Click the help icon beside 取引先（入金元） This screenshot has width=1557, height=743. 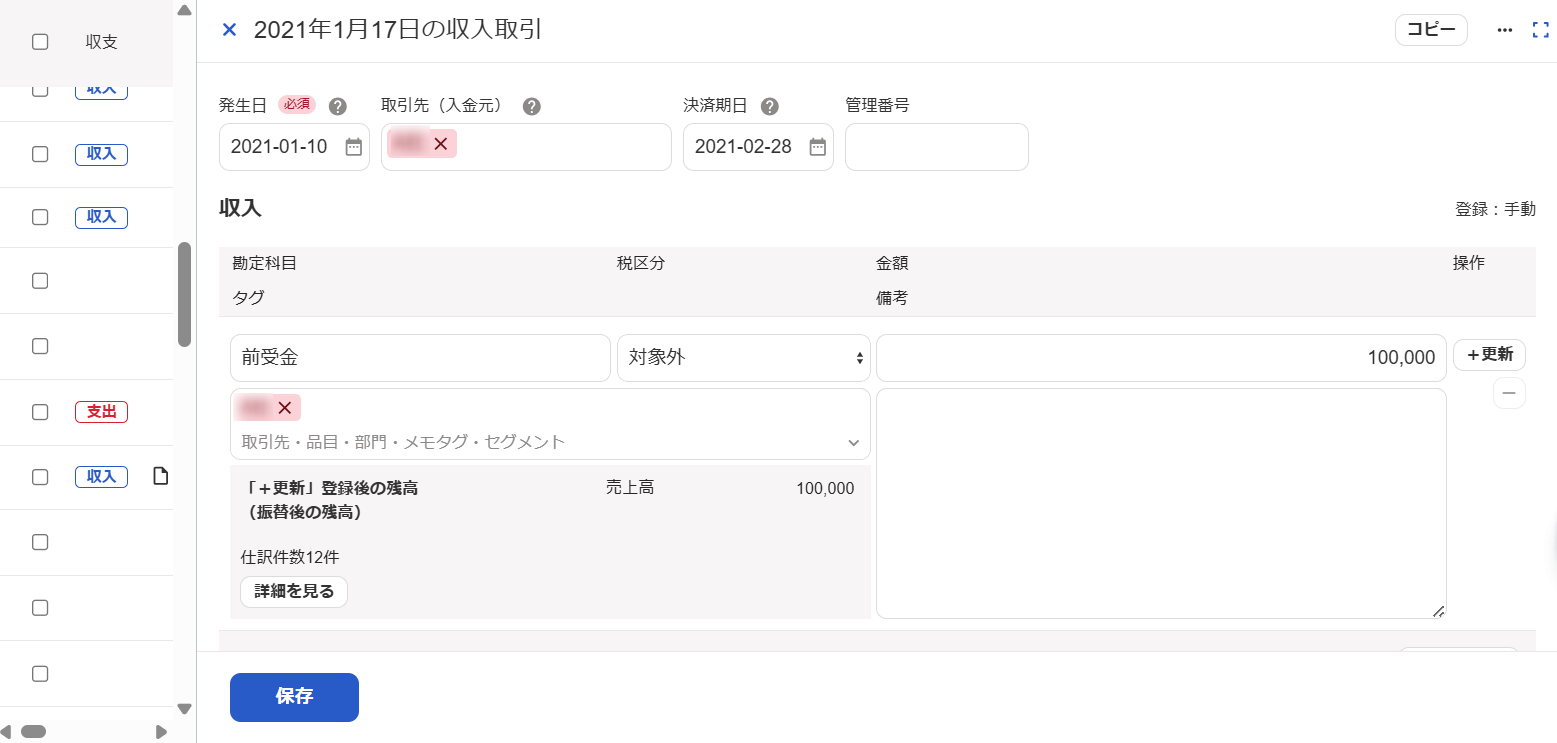click(x=532, y=106)
